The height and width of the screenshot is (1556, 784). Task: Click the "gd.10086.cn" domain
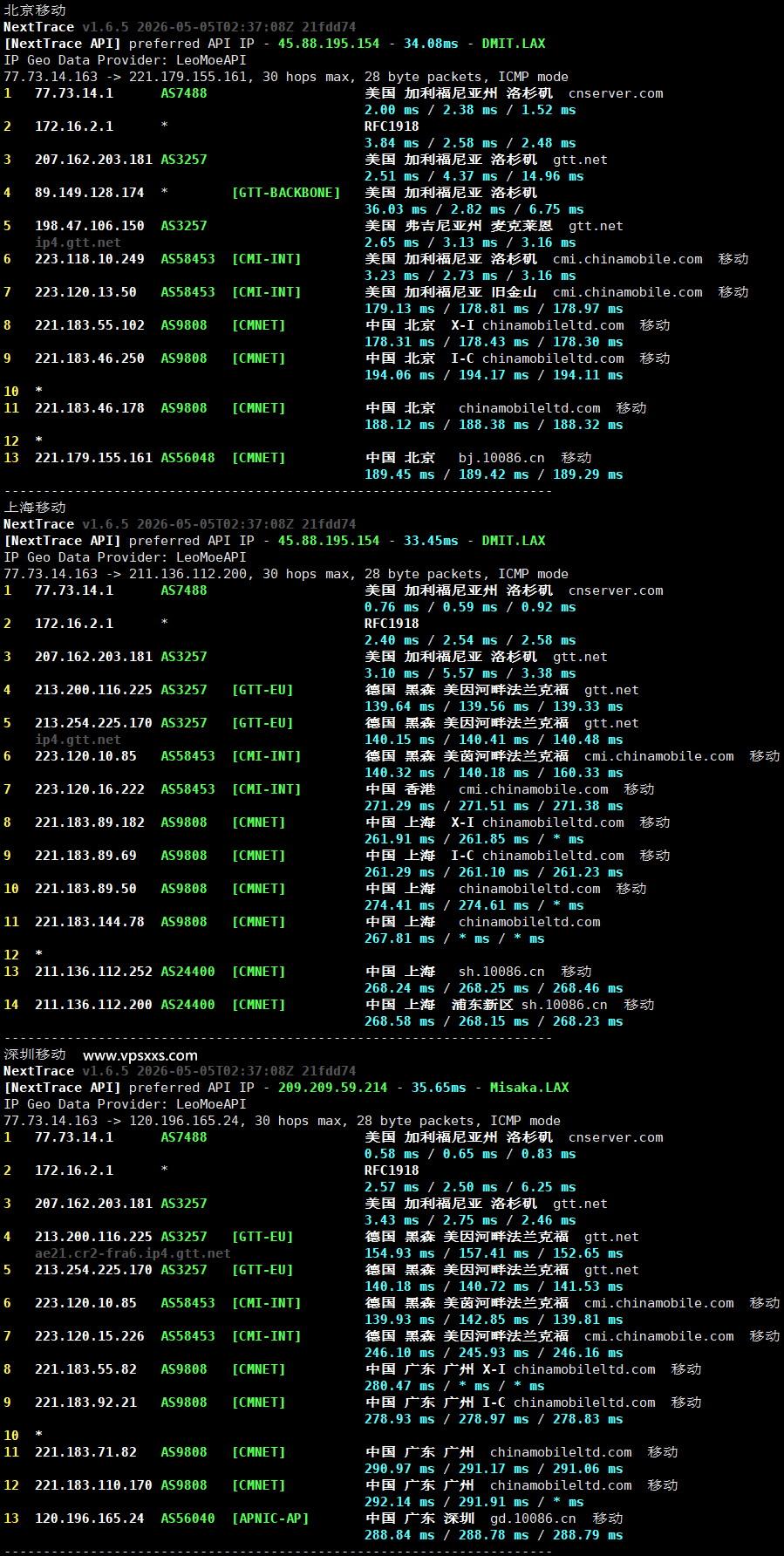tap(533, 1518)
